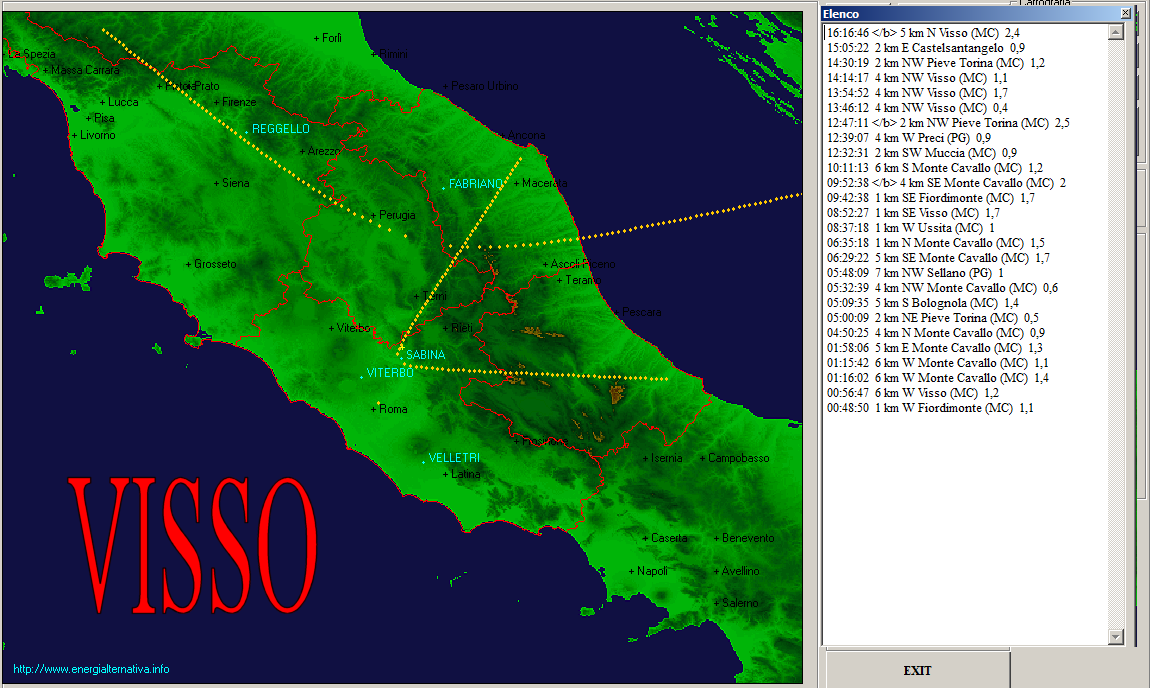This screenshot has width=1150, height=688.
Task: Click the Salerno city label on map
Action: pyautogui.click(x=740, y=603)
